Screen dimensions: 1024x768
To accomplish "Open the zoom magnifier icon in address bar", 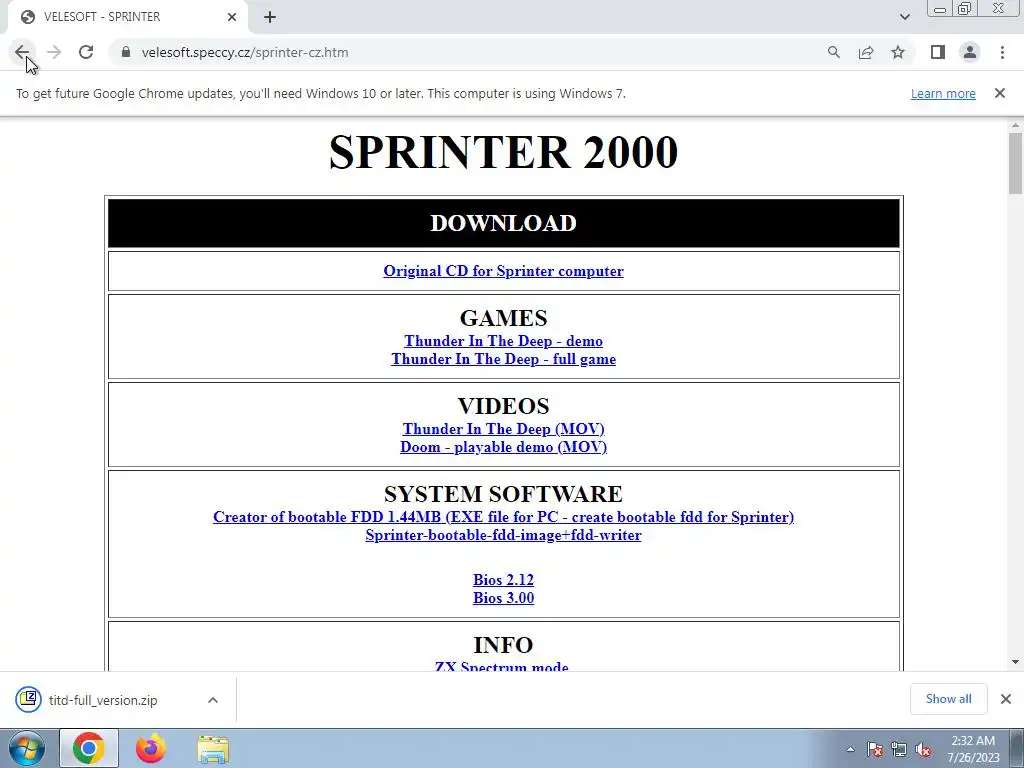I will click(833, 52).
